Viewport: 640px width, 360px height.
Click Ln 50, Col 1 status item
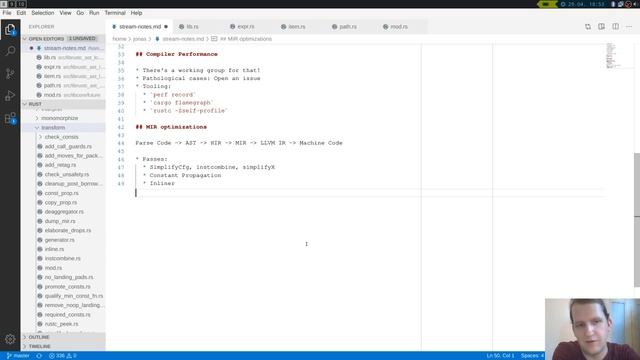point(500,356)
